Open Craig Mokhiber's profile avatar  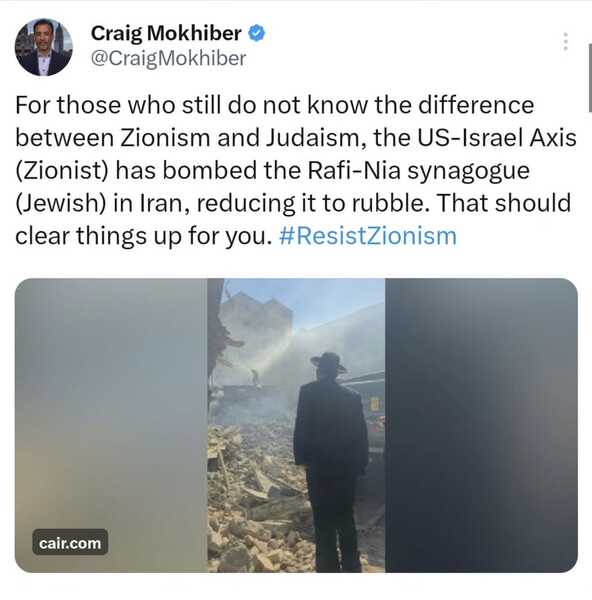tap(44, 47)
